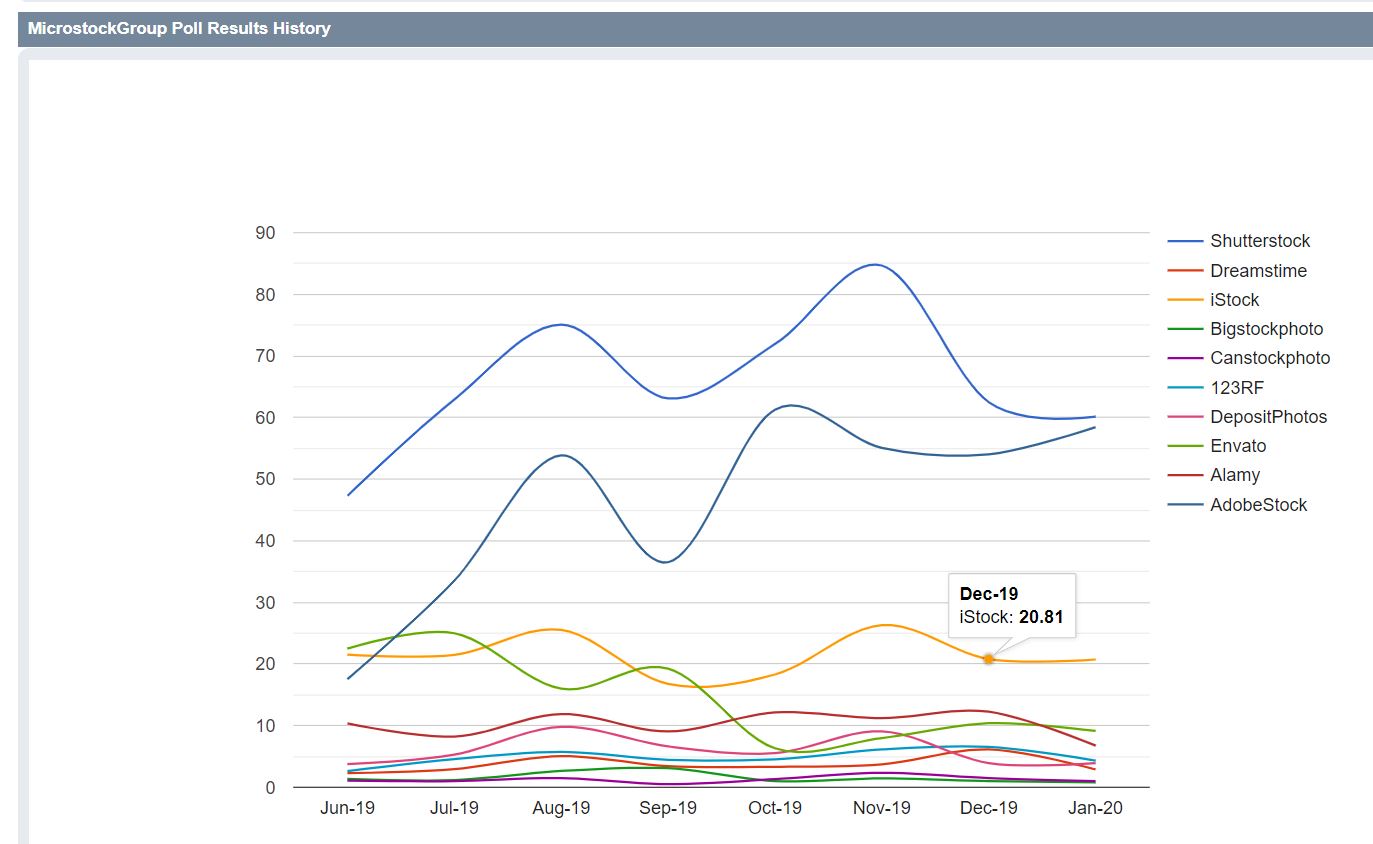This screenshot has height=844, width=1373.
Task: Click the purple line swatch beside Canstockphoto
Action: click(1185, 358)
